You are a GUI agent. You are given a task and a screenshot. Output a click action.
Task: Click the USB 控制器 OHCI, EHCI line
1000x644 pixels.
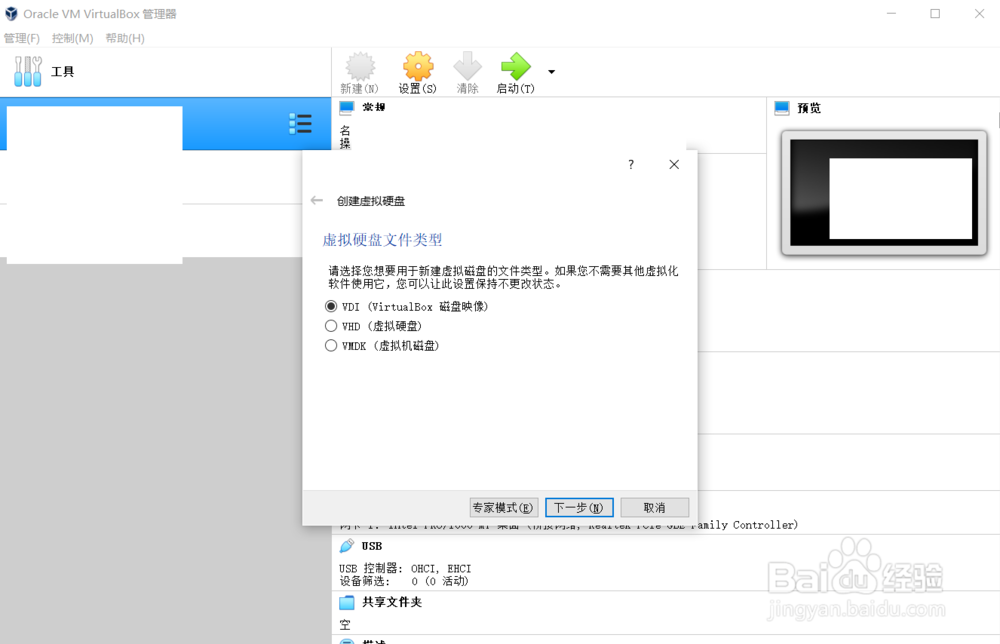[405, 568]
